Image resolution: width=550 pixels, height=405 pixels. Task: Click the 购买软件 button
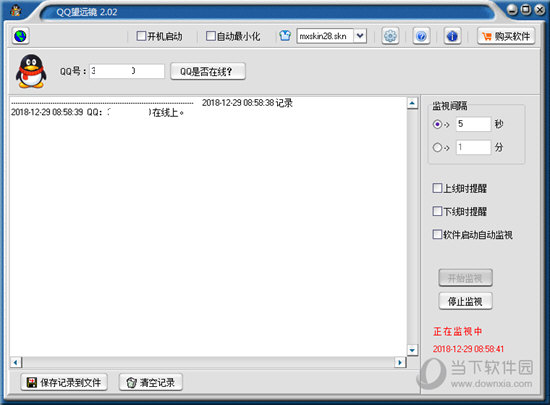click(x=506, y=36)
